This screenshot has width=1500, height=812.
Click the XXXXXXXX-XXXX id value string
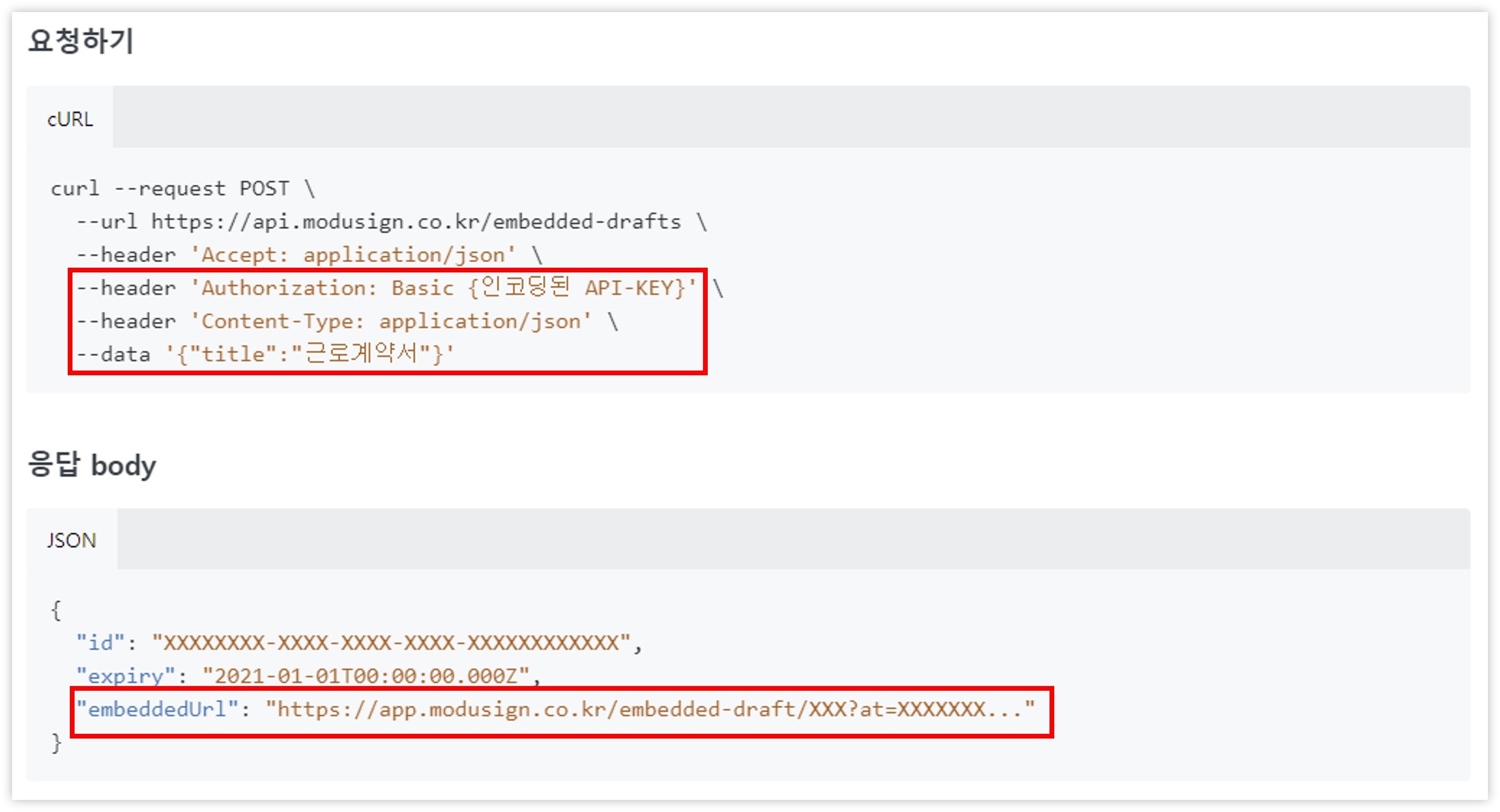coord(391,642)
